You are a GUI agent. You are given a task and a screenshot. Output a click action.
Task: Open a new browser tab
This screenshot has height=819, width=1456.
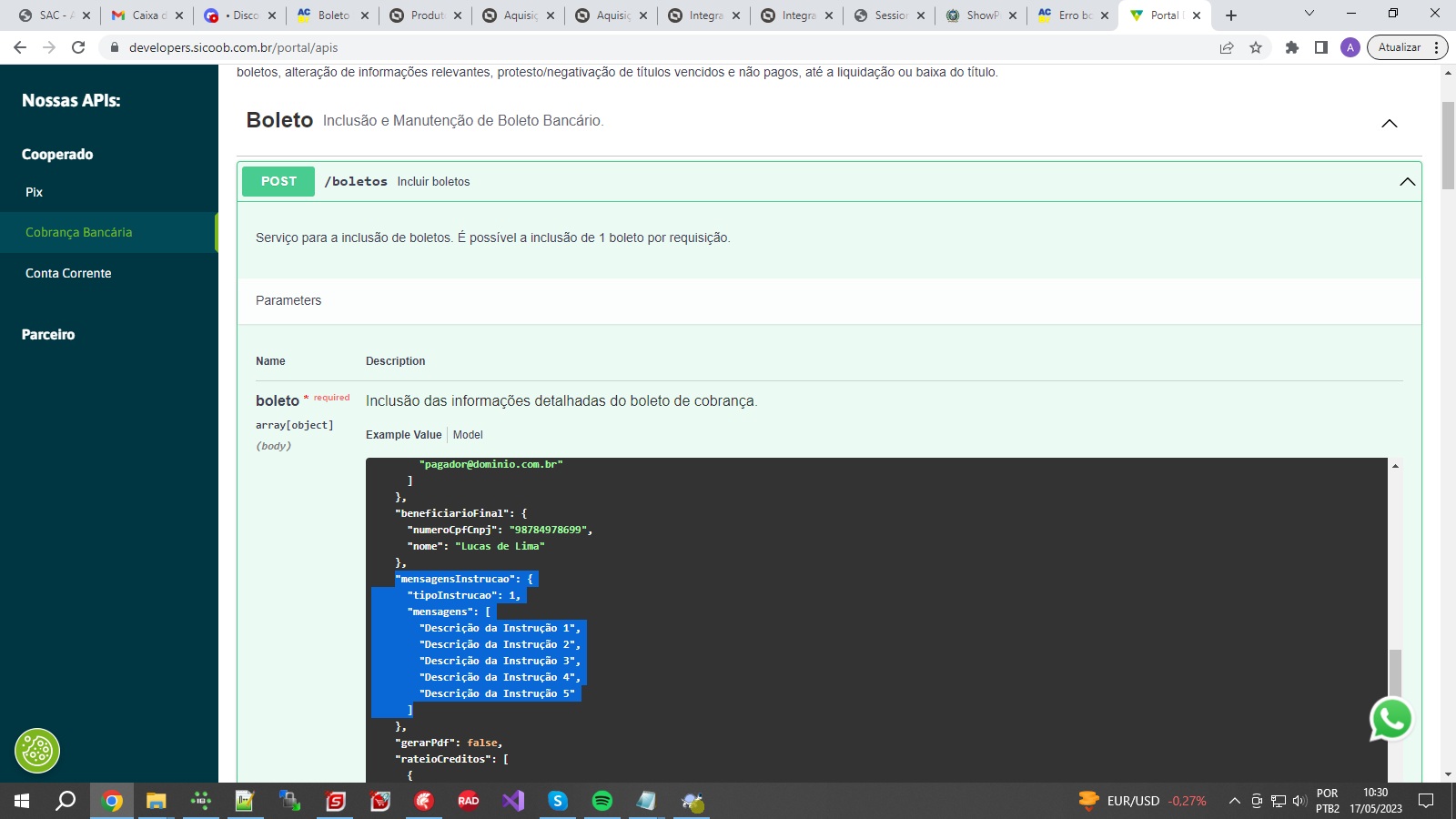pos(1231,15)
